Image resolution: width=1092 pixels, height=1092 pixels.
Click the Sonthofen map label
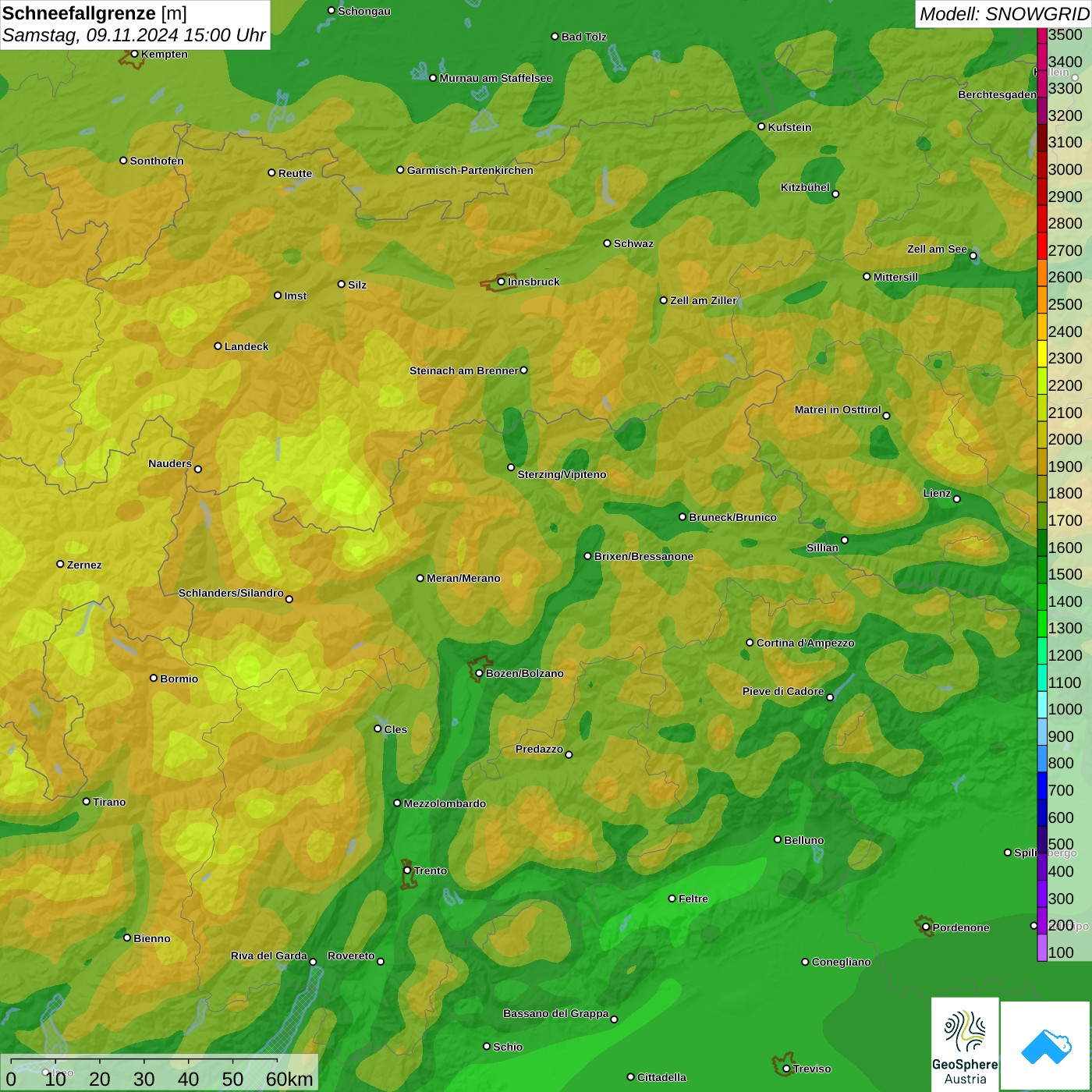pyautogui.click(x=157, y=161)
